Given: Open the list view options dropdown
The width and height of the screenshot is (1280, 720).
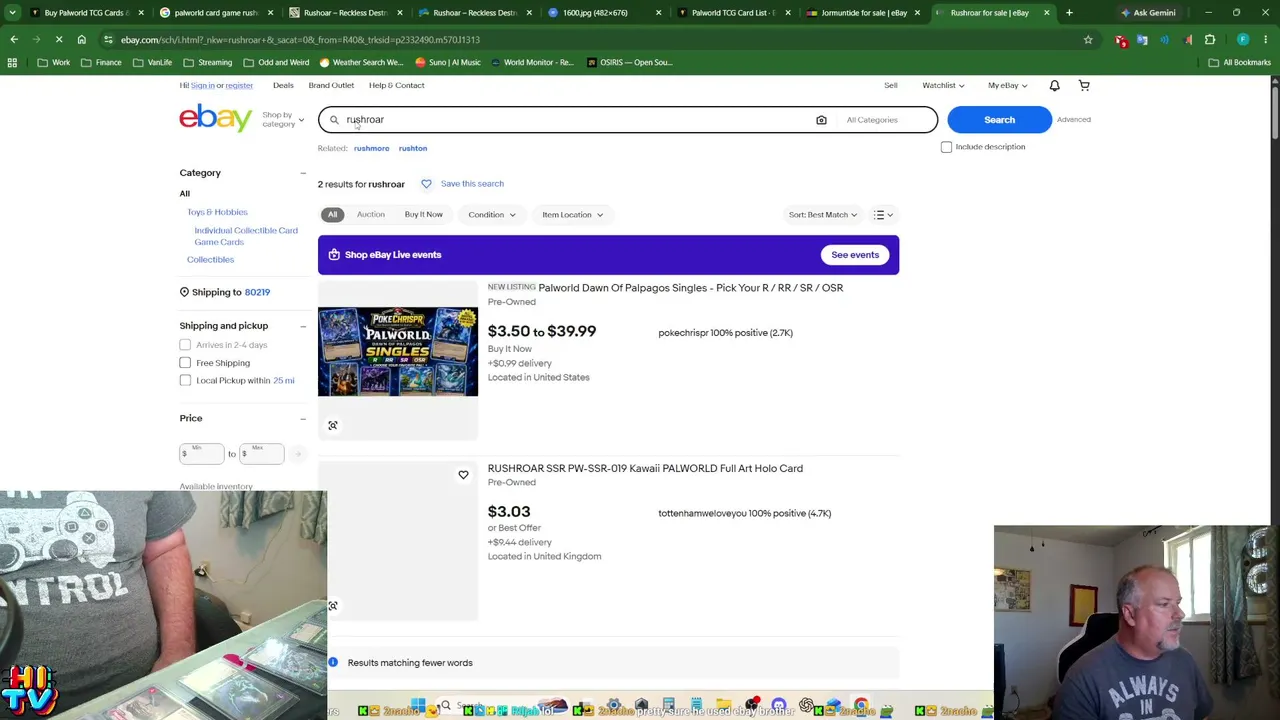Looking at the screenshot, I should [x=883, y=215].
